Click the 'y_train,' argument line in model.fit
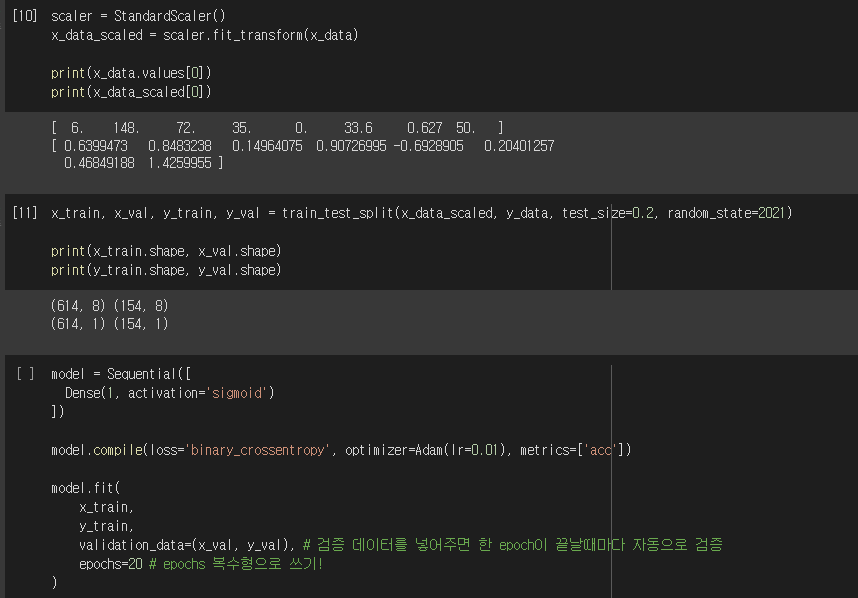The width and height of the screenshot is (858, 598). click(x=107, y=526)
